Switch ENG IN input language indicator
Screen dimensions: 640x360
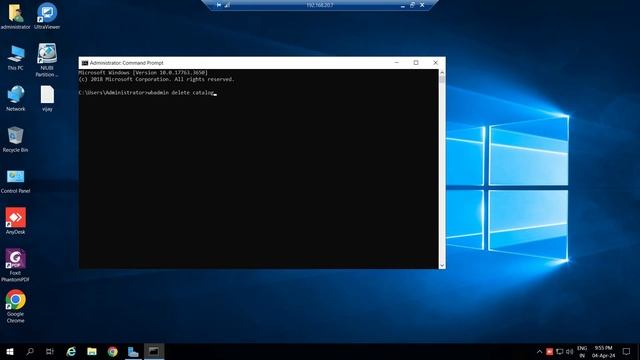(582, 351)
